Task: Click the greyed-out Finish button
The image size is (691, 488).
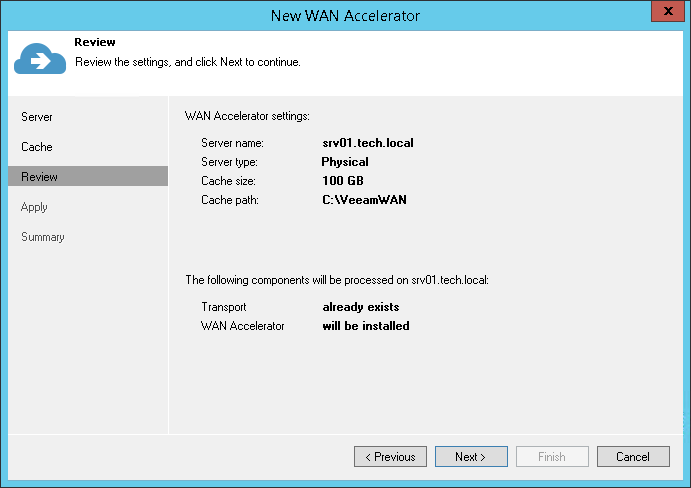Action: (x=552, y=457)
